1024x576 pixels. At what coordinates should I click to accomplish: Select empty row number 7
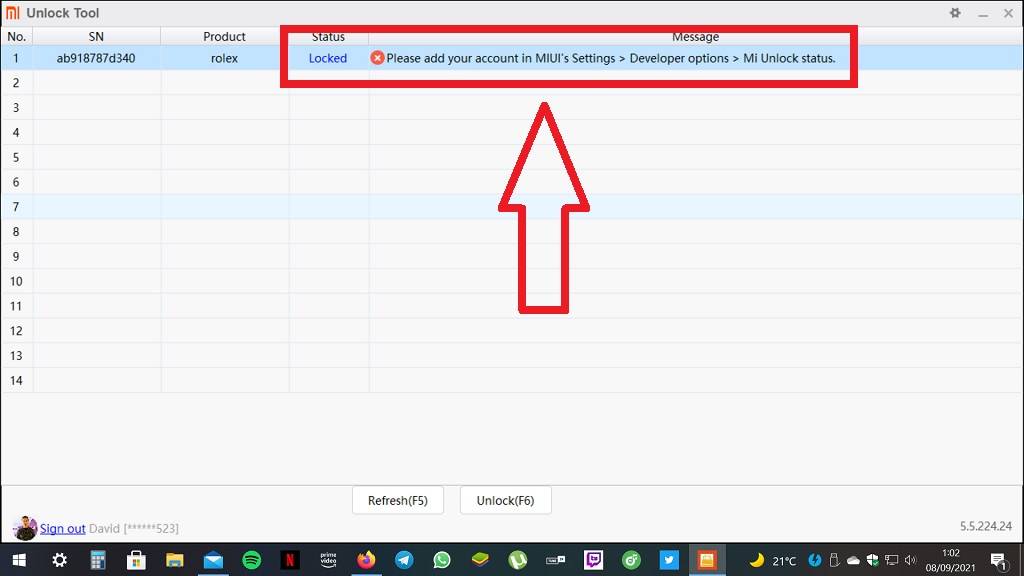click(x=512, y=207)
